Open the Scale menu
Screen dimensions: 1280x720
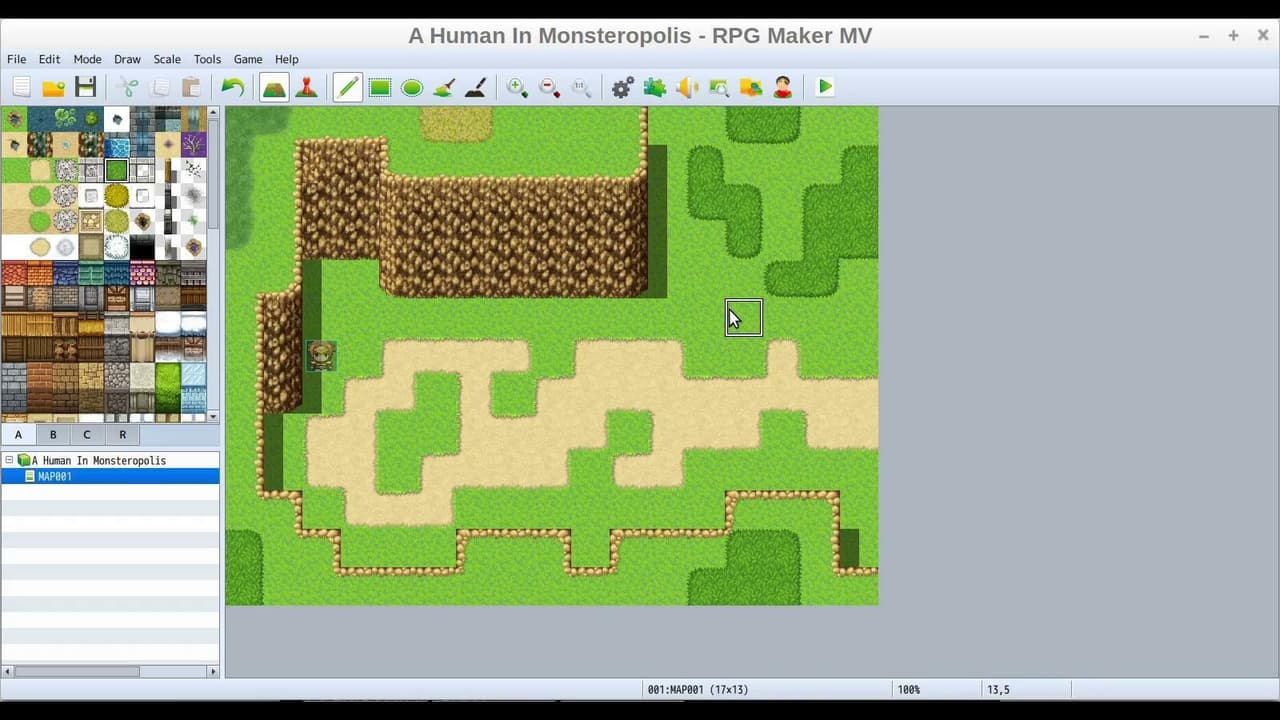coord(167,59)
